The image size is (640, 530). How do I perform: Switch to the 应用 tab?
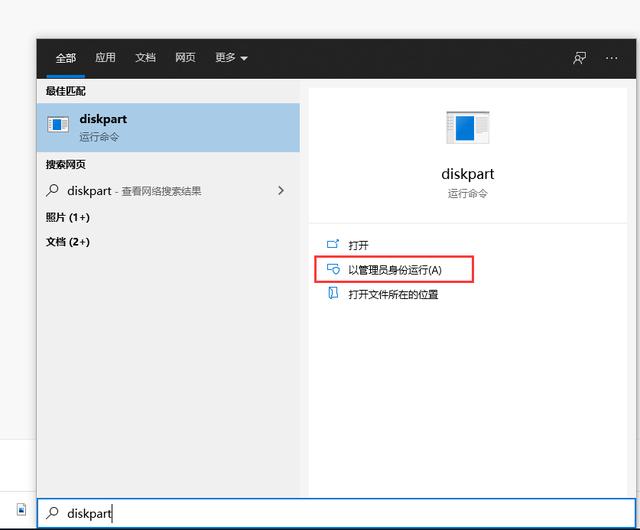click(105, 58)
